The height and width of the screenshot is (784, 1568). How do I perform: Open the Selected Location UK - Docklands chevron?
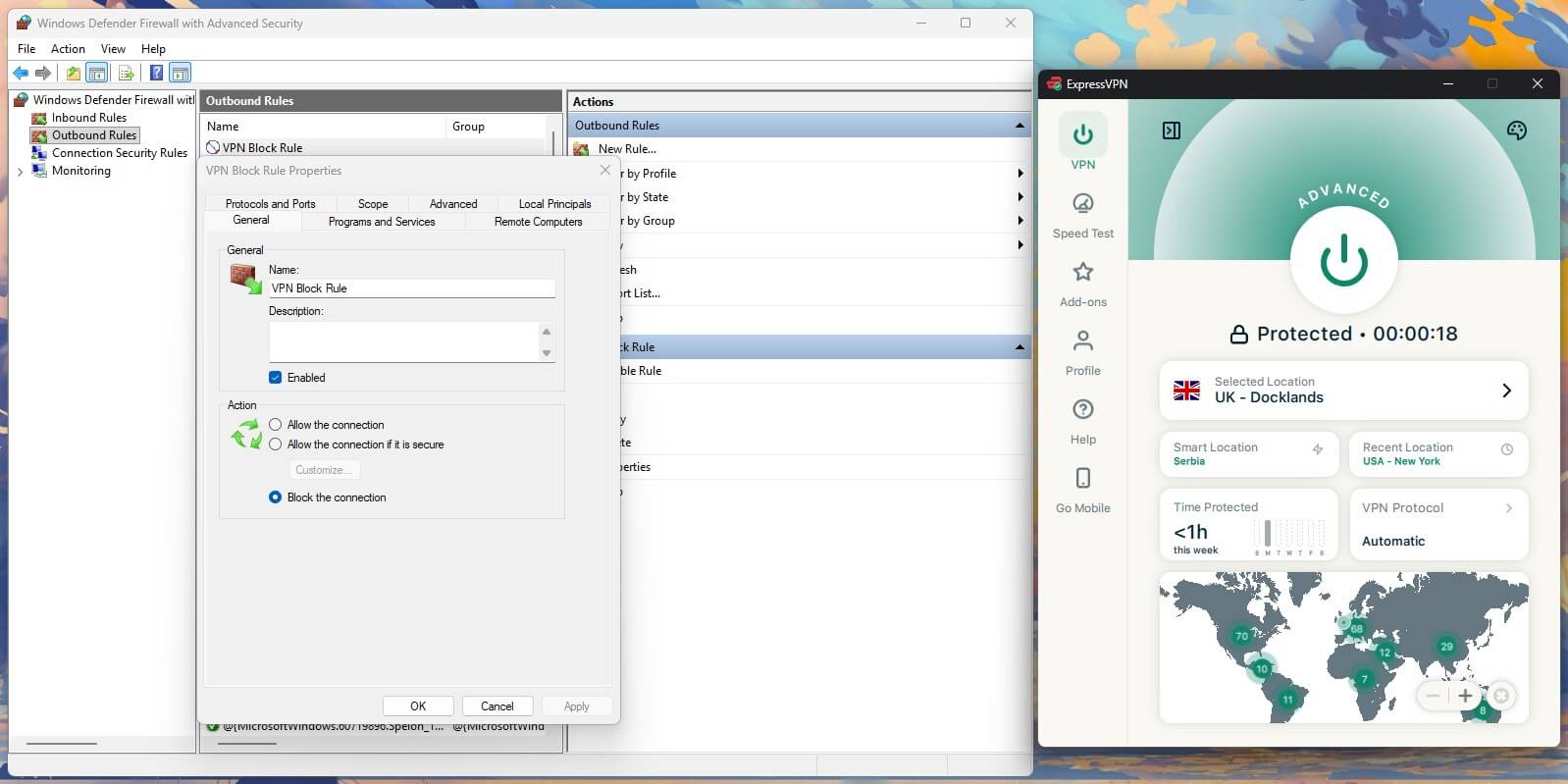click(x=1507, y=391)
